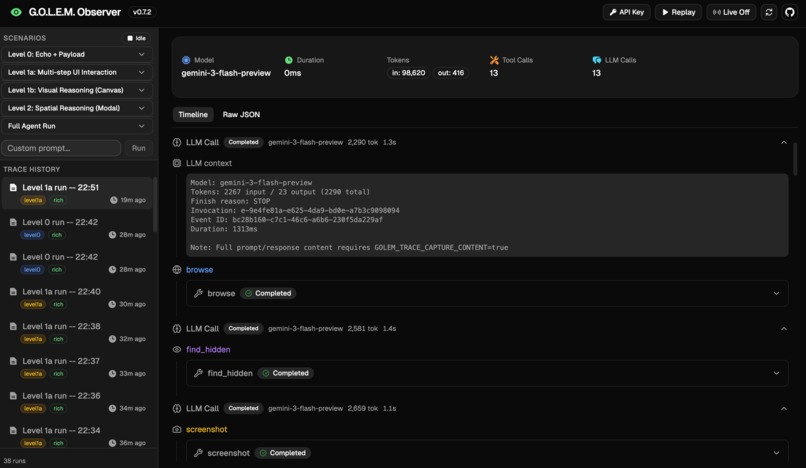806x468 pixels.
Task: Collapse the LLM Call with 2,581 tok
Action: 783,329
